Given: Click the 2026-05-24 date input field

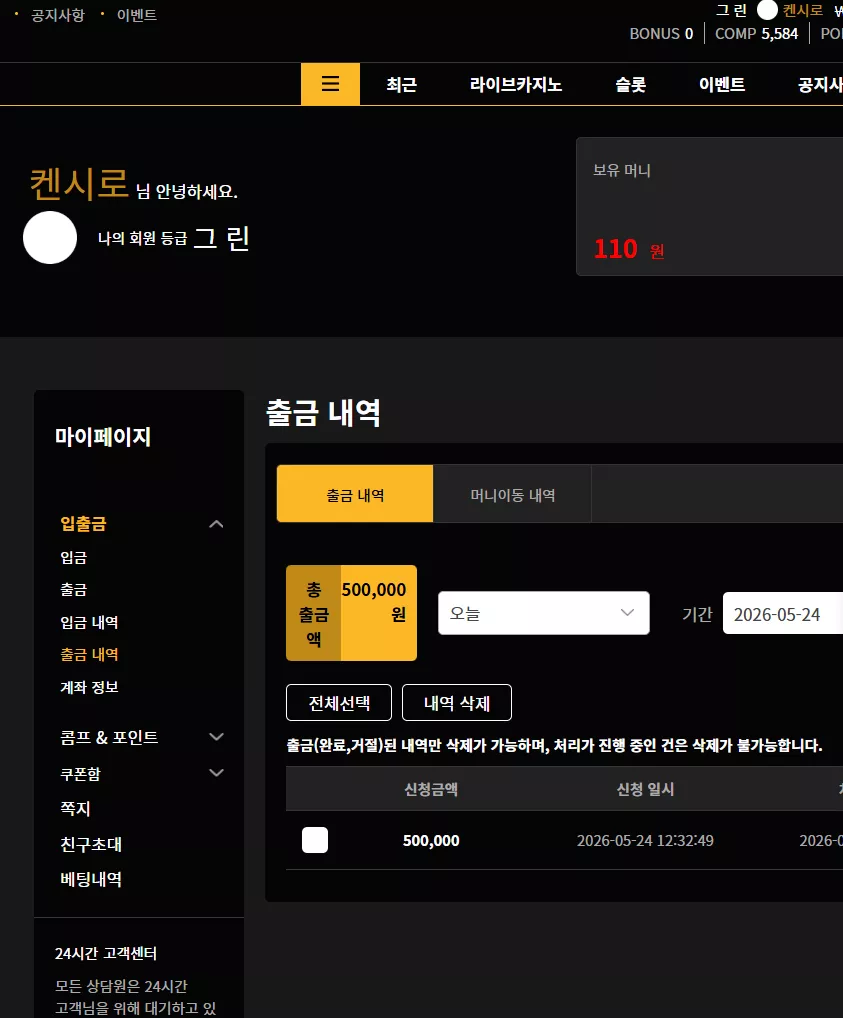Looking at the screenshot, I should tap(783, 613).
